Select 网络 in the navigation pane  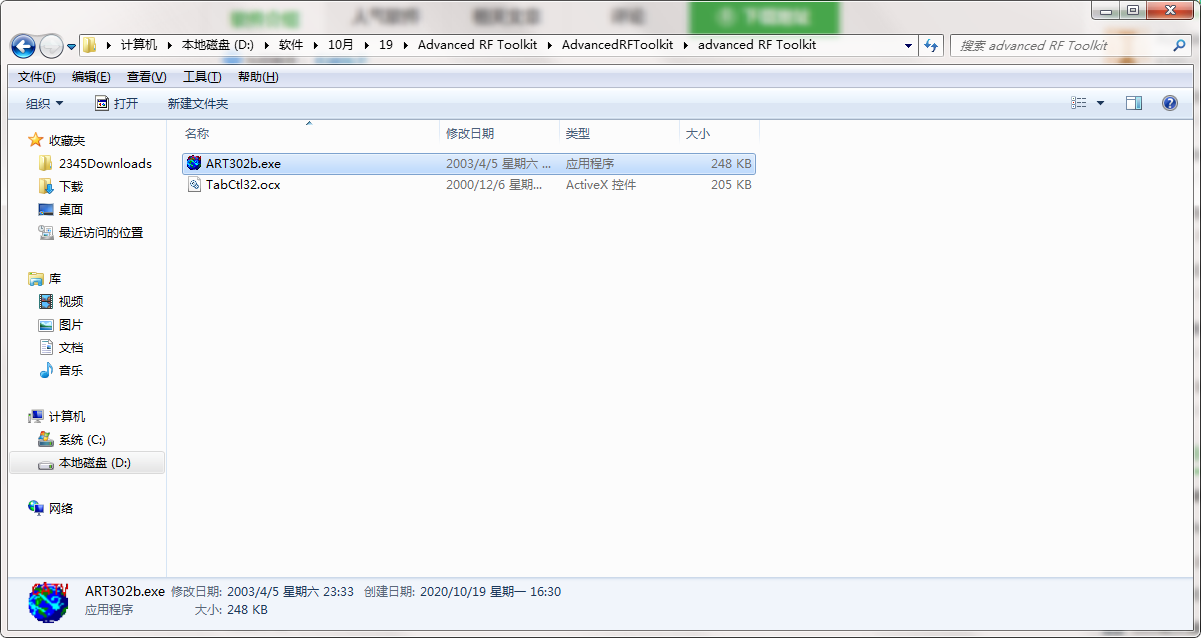pyautogui.click(x=60, y=508)
